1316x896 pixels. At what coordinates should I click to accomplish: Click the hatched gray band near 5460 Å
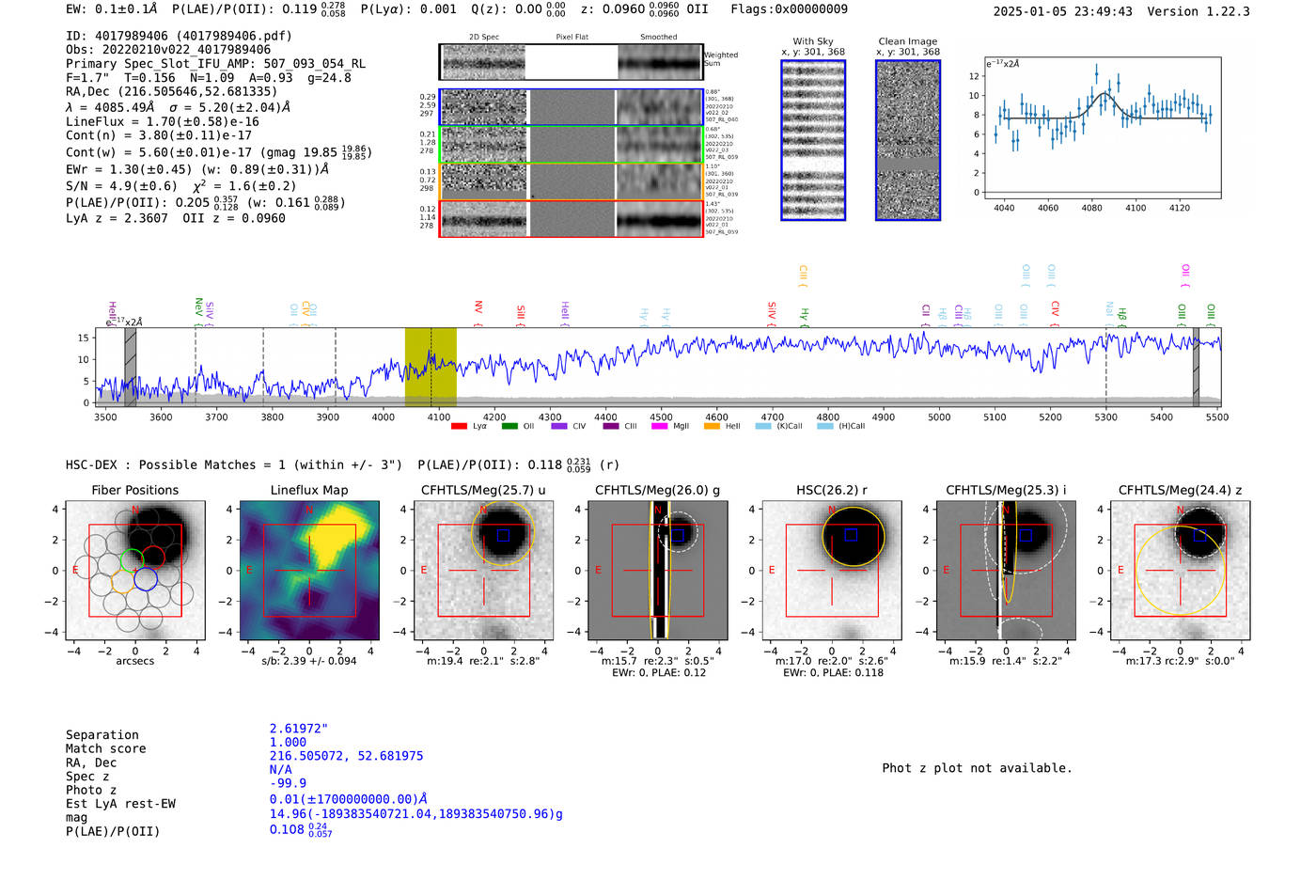click(x=1197, y=367)
